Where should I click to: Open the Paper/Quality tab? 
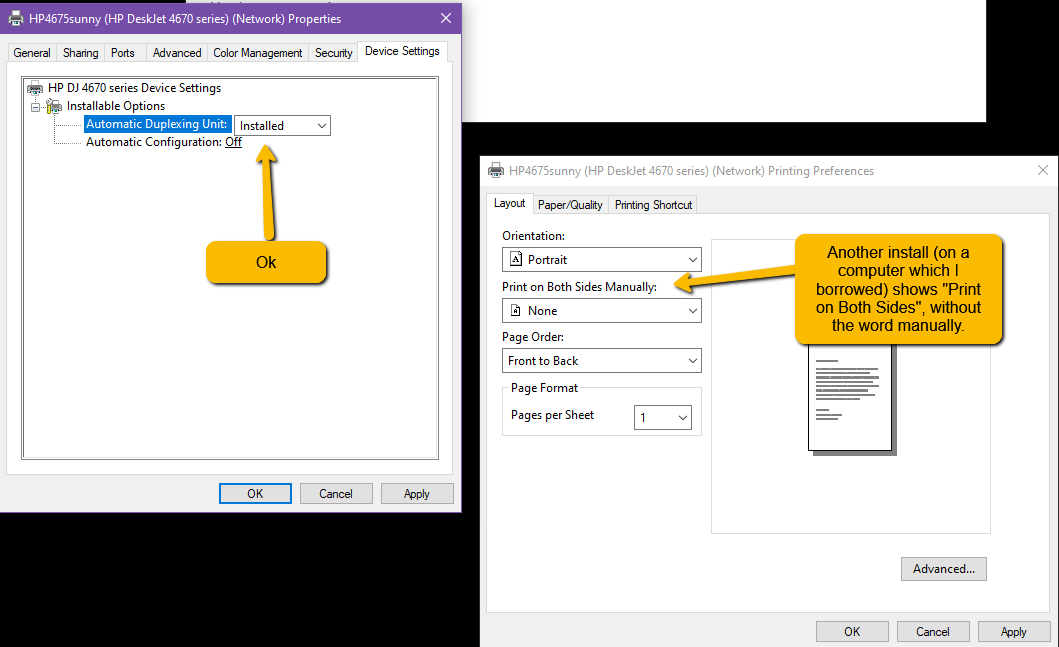coord(570,205)
